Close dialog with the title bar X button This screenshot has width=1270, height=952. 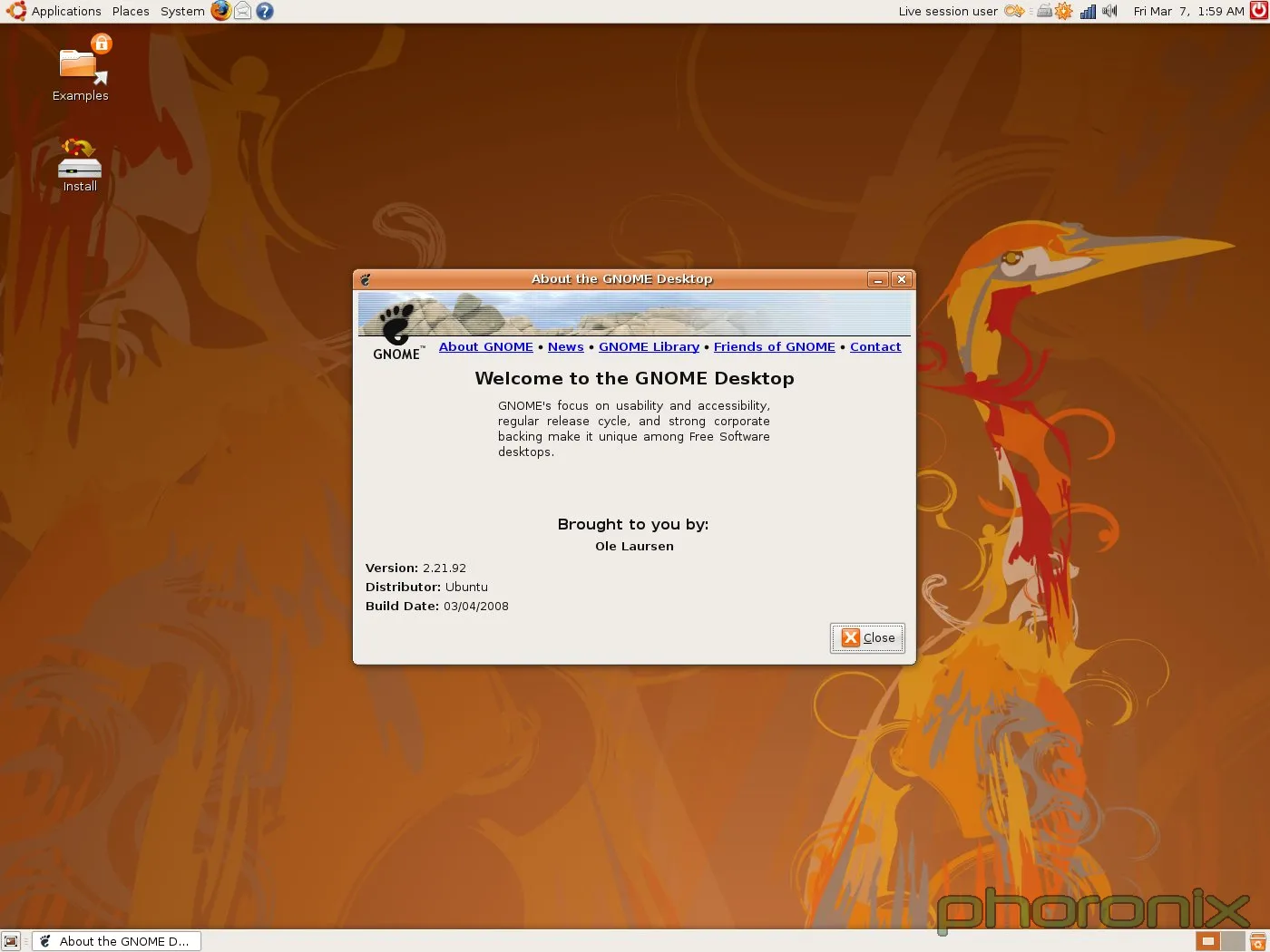click(x=901, y=279)
